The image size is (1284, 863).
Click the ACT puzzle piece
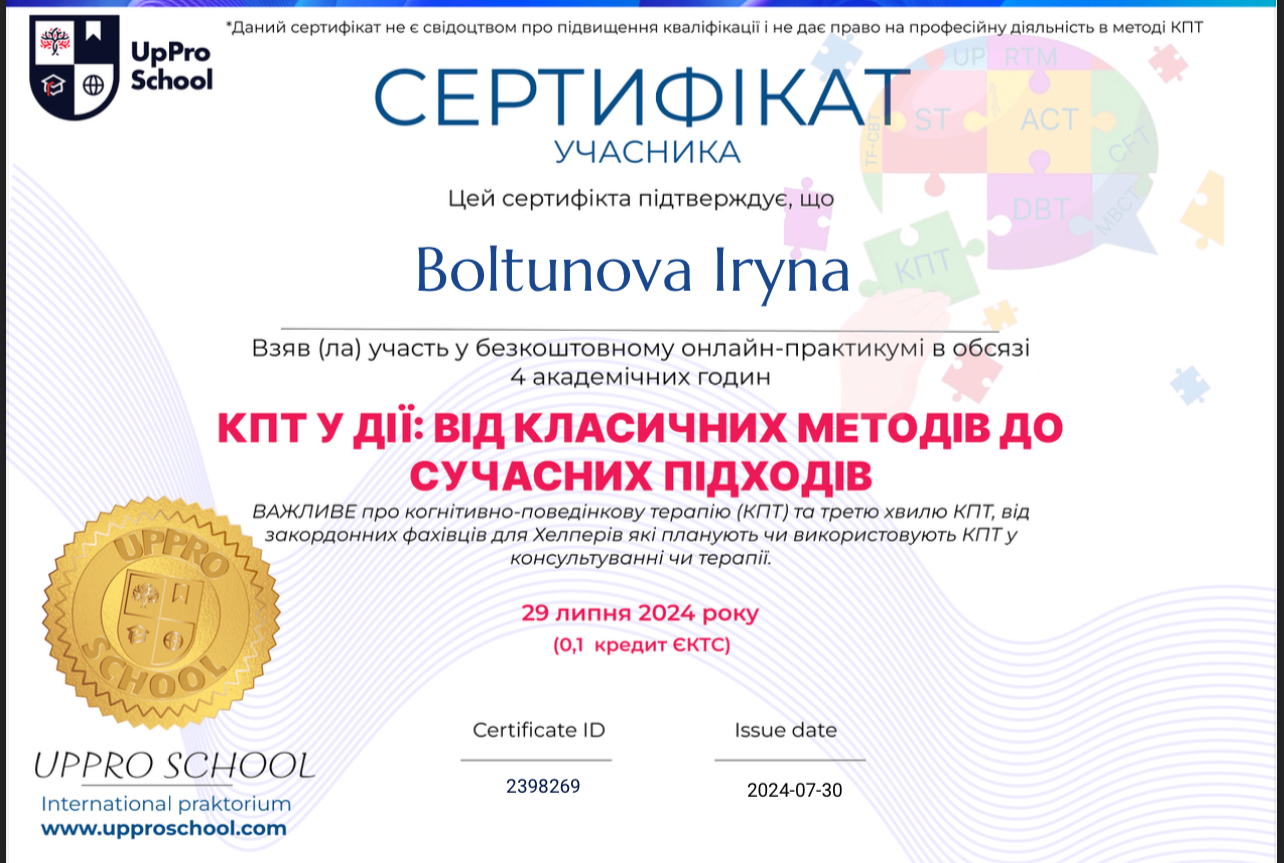pos(1049,120)
